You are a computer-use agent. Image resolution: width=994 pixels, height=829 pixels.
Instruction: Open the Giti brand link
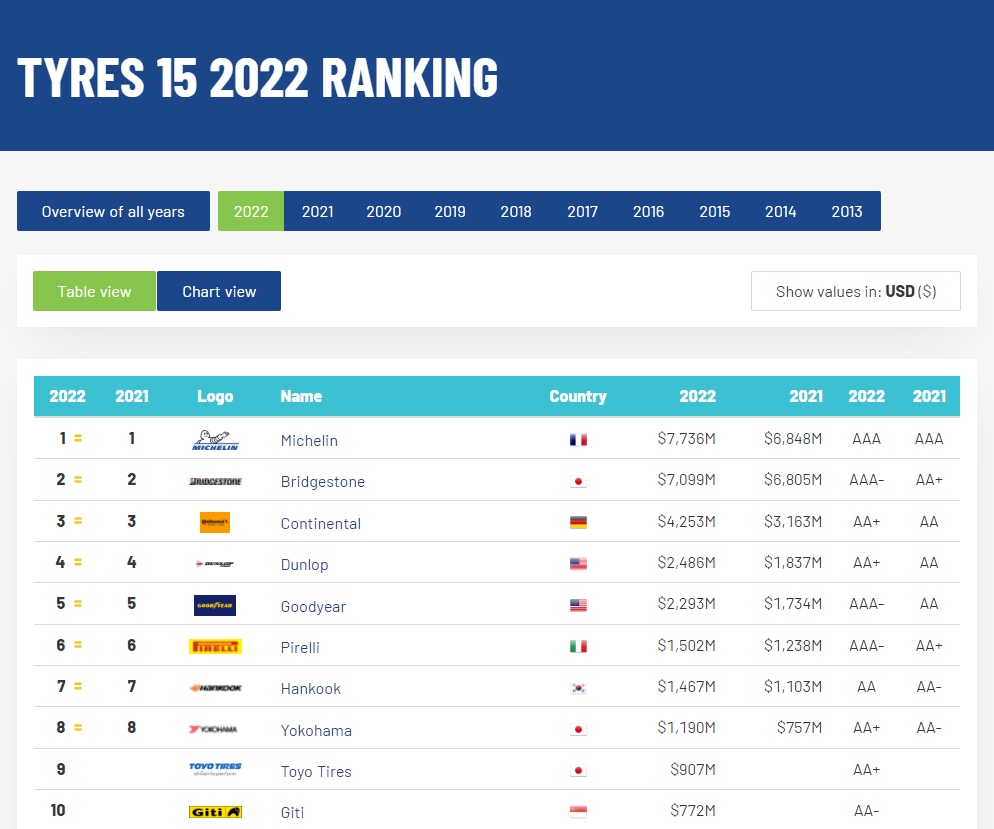(x=292, y=813)
